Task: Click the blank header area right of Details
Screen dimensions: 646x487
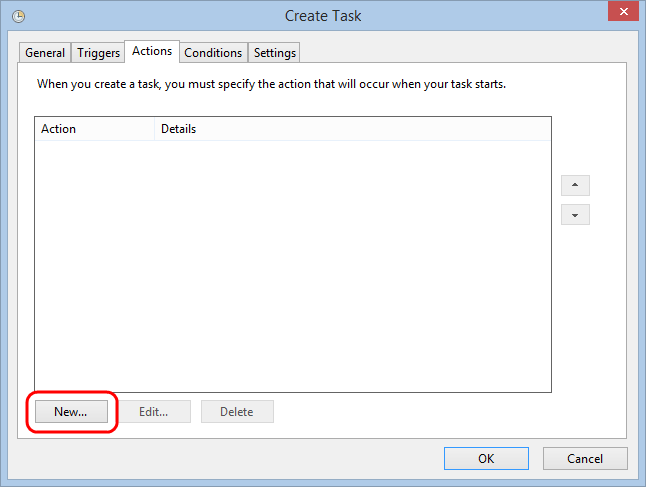Action: click(400, 129)
